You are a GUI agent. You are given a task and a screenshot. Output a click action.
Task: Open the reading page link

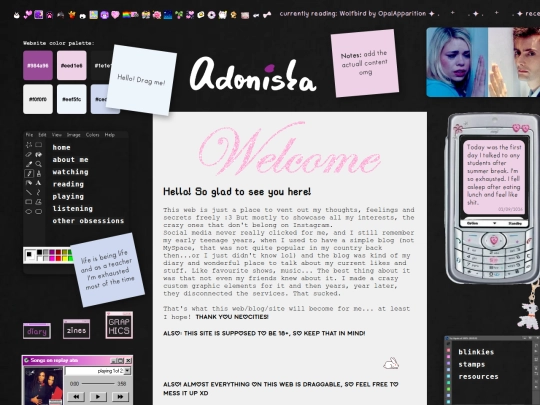(x=68, y=184)
